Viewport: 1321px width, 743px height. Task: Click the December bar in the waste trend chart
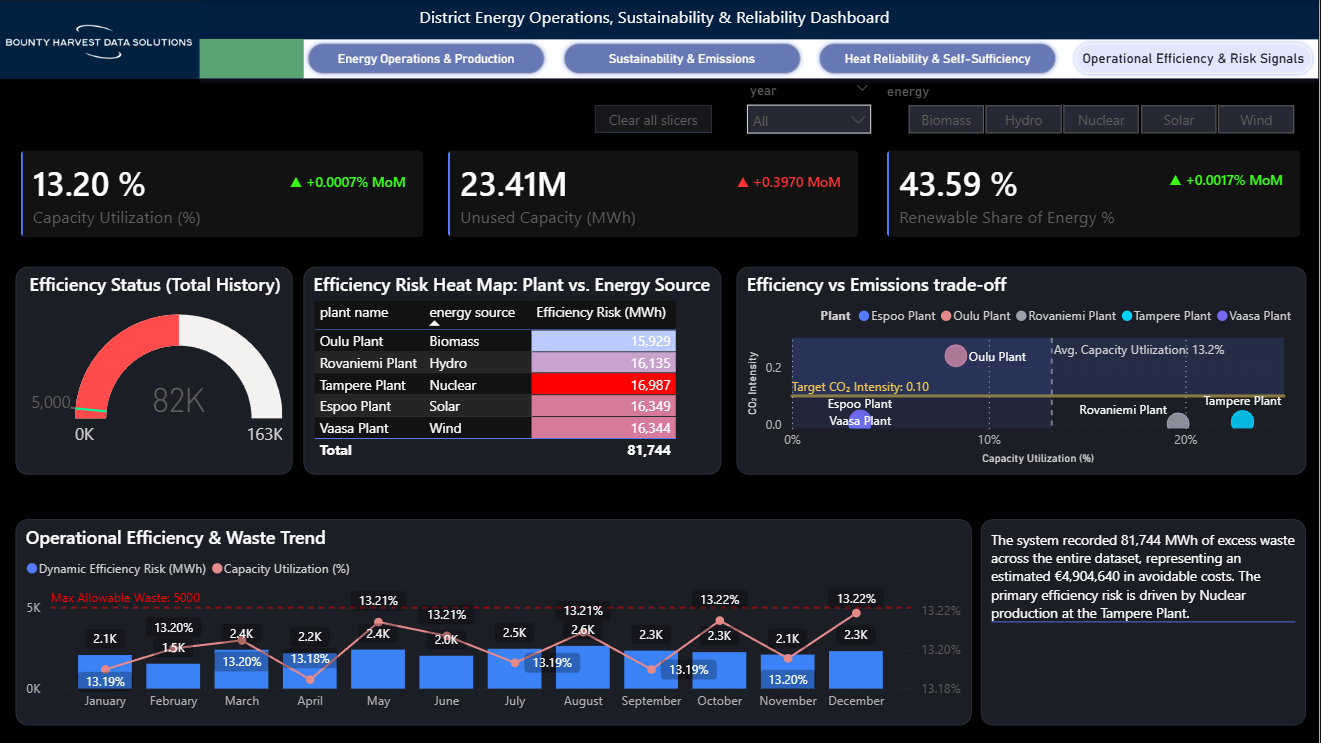856,668
